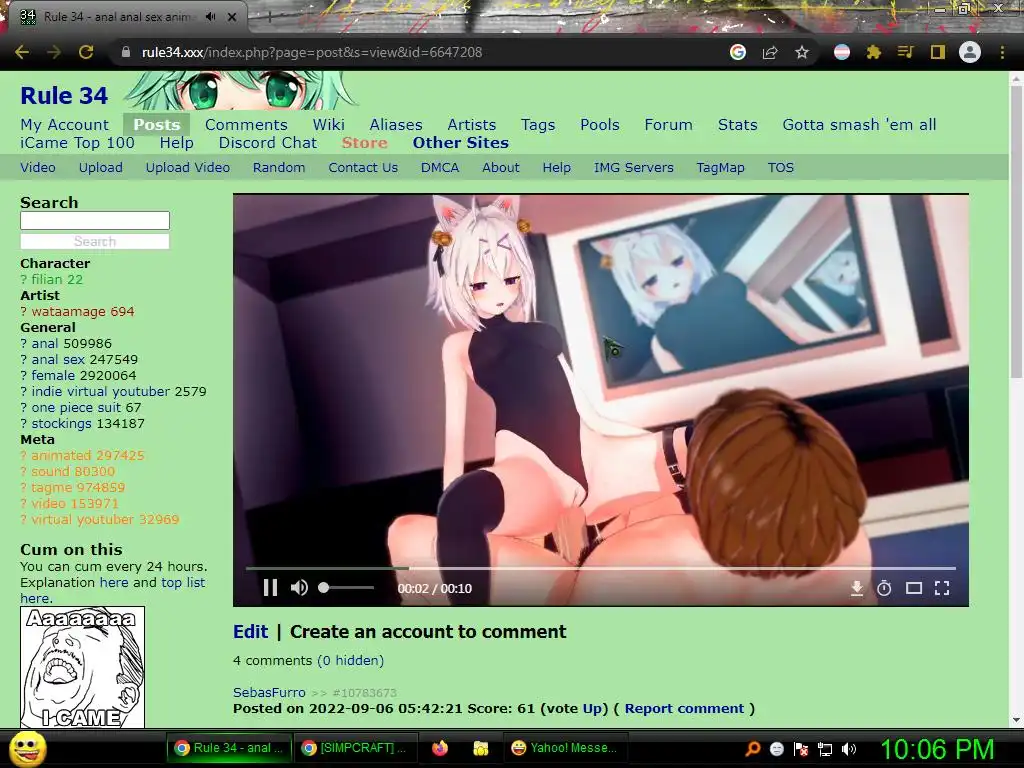Screen dimensions: 1024x768
Task: Open the extensions puzzle icon
Action: point(874,52)
